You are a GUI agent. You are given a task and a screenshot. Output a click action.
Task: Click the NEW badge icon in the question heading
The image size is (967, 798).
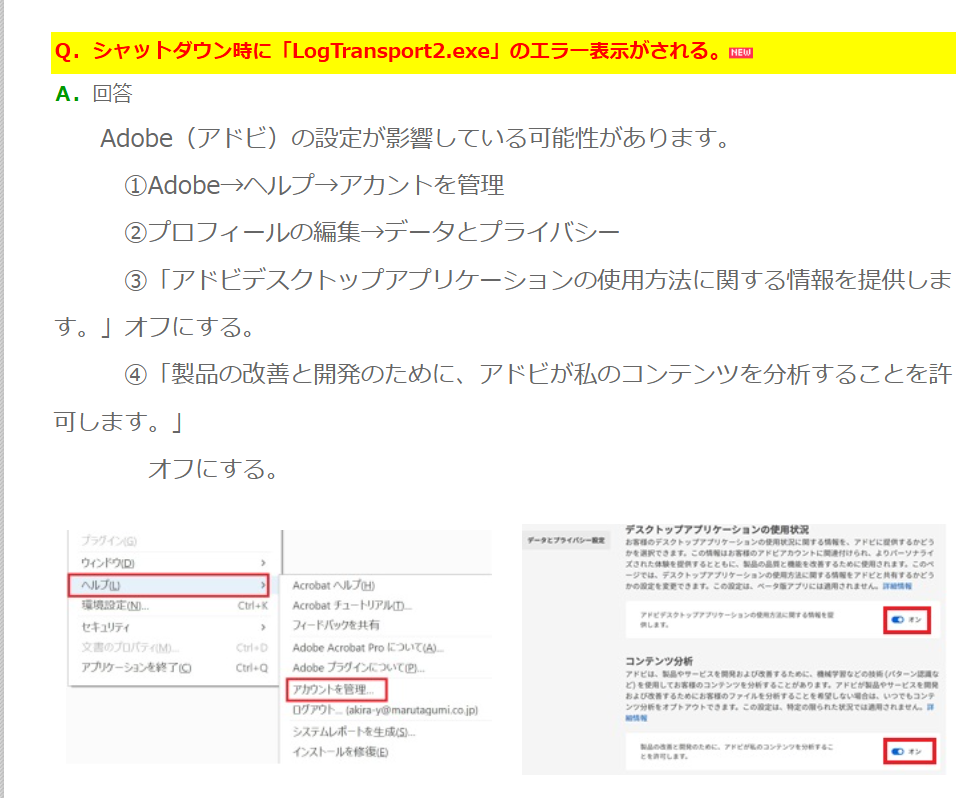pos(741,53)
